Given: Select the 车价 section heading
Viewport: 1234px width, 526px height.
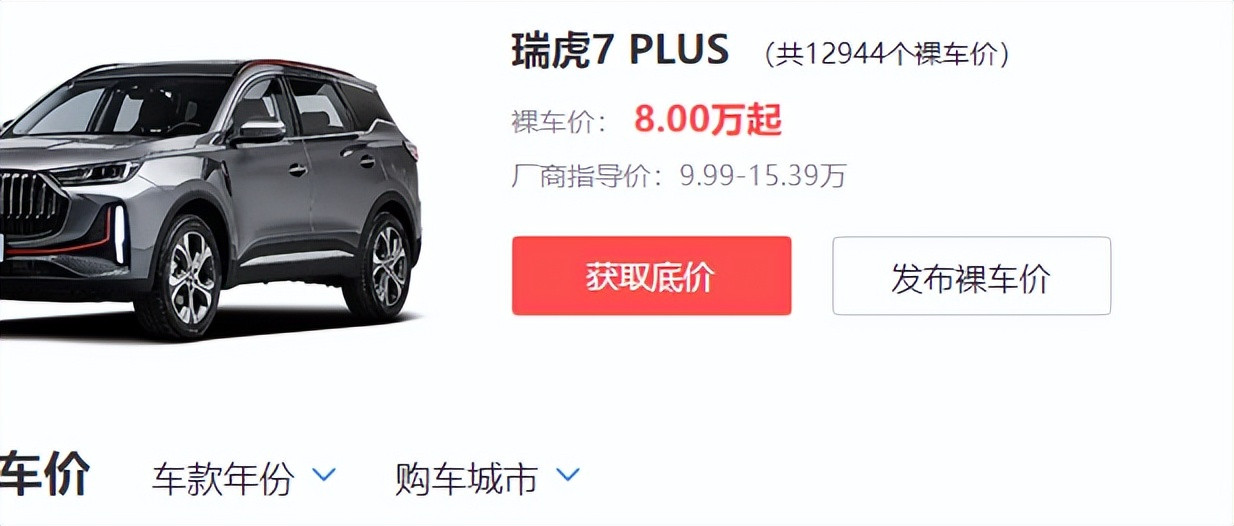Looking at the screenshot, I should pyautogui.click(x=45, y=474).
